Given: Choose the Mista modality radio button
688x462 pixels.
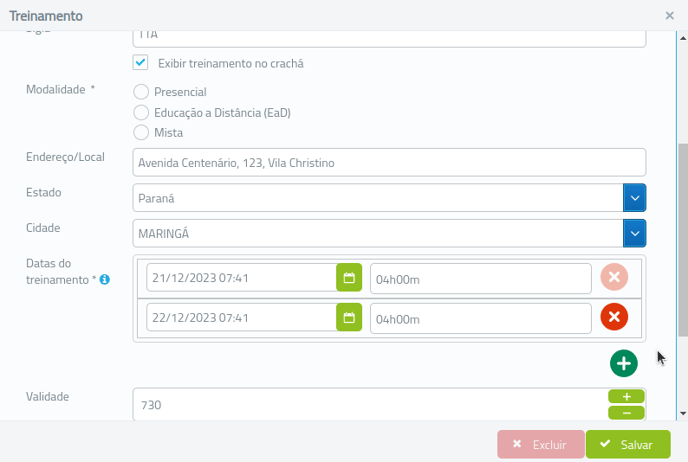Looking at the screenshot, I should pyautogui.click(x=141, y=132).
